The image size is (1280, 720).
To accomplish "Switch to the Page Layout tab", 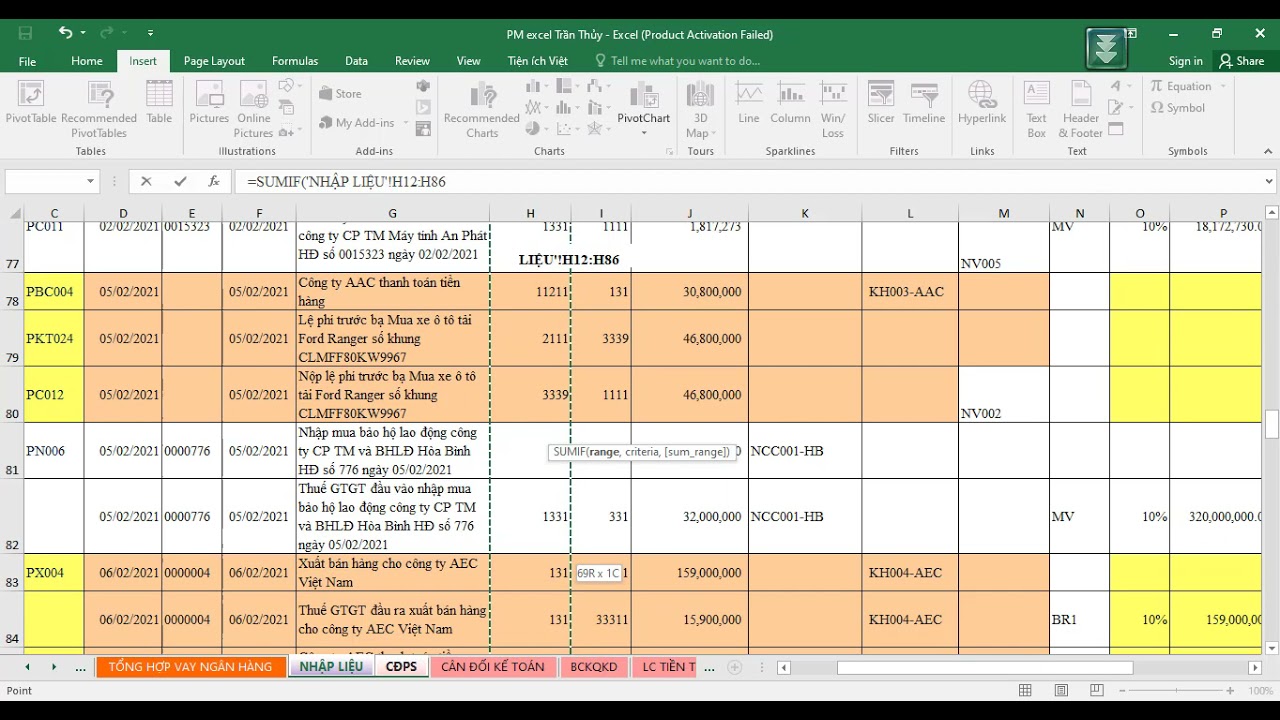I will coord(214,61).
